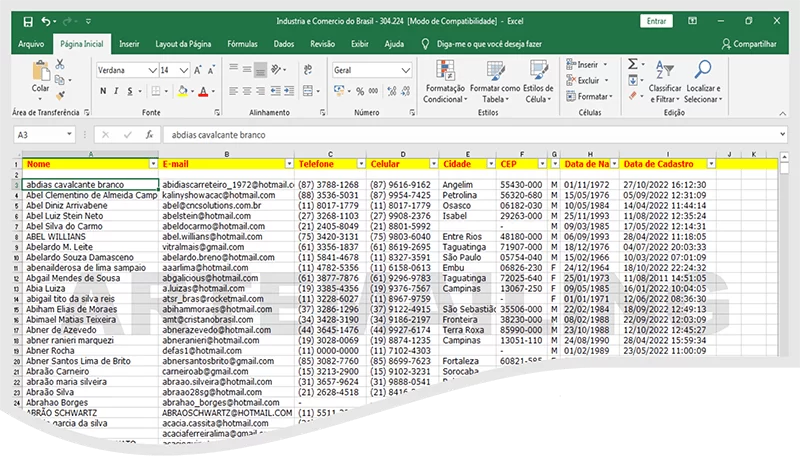The image size is (800, 456).
Task: Click the Copy icon in the clipboard group
Action: coord(60,80)
